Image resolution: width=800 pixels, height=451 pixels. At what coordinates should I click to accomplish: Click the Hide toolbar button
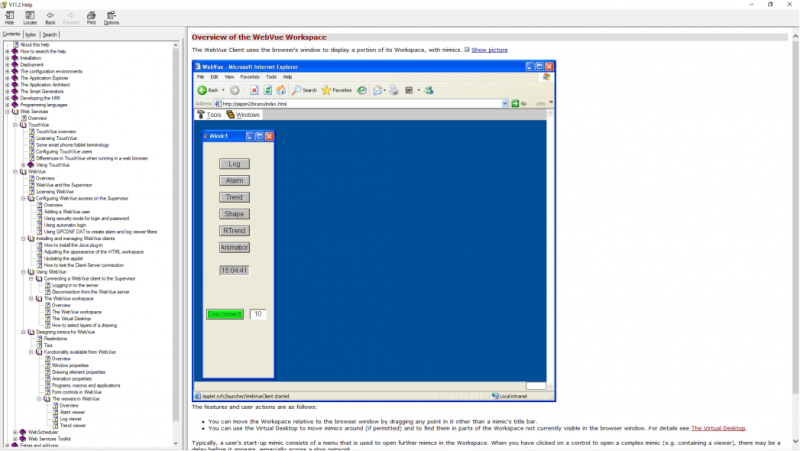pyautogui.click(x=10, y=18)
